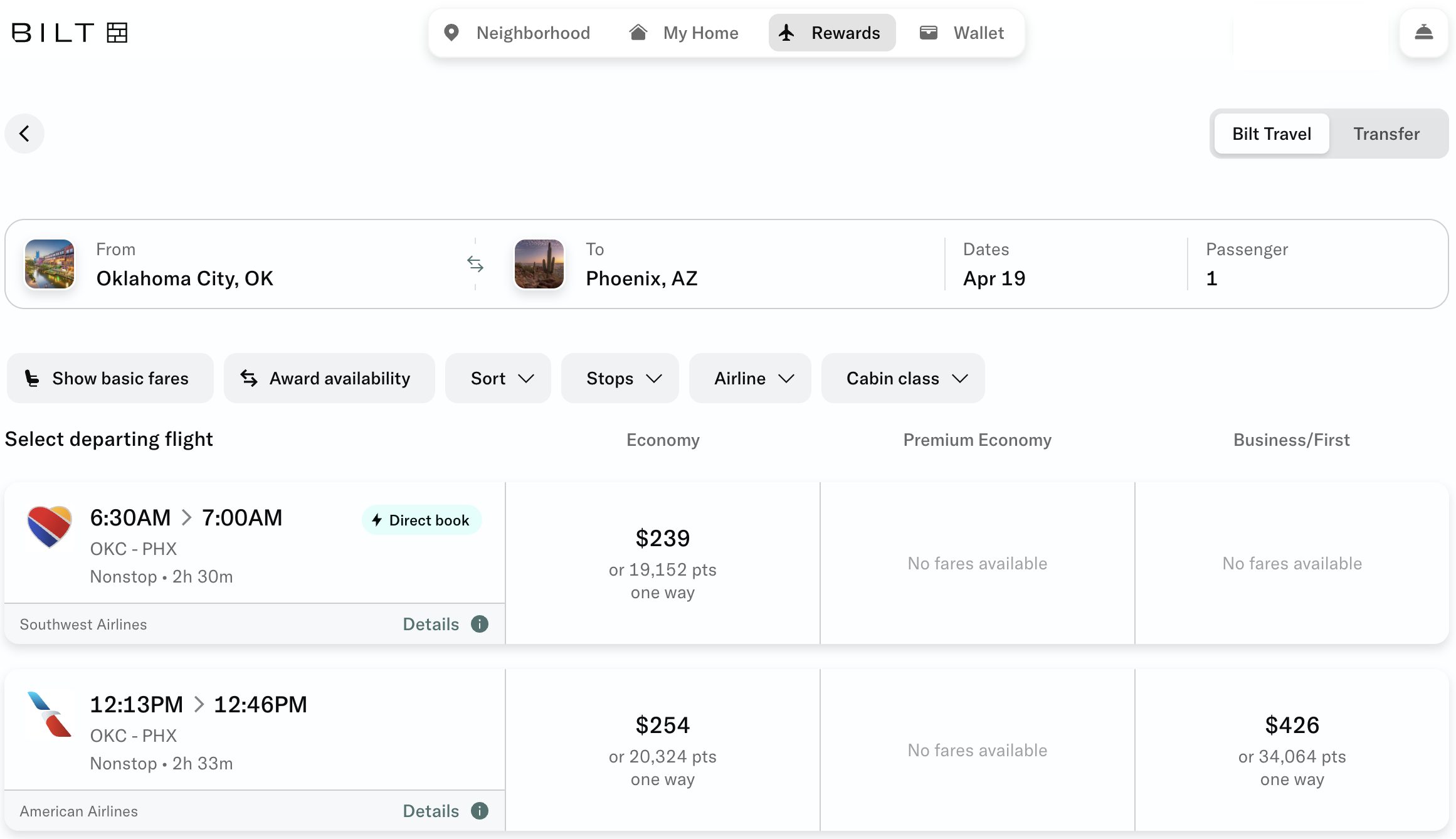The height and width of the screenshot is (839, 1456).
Task: Open the Cabin class dropdown
Action: [902, 378]
